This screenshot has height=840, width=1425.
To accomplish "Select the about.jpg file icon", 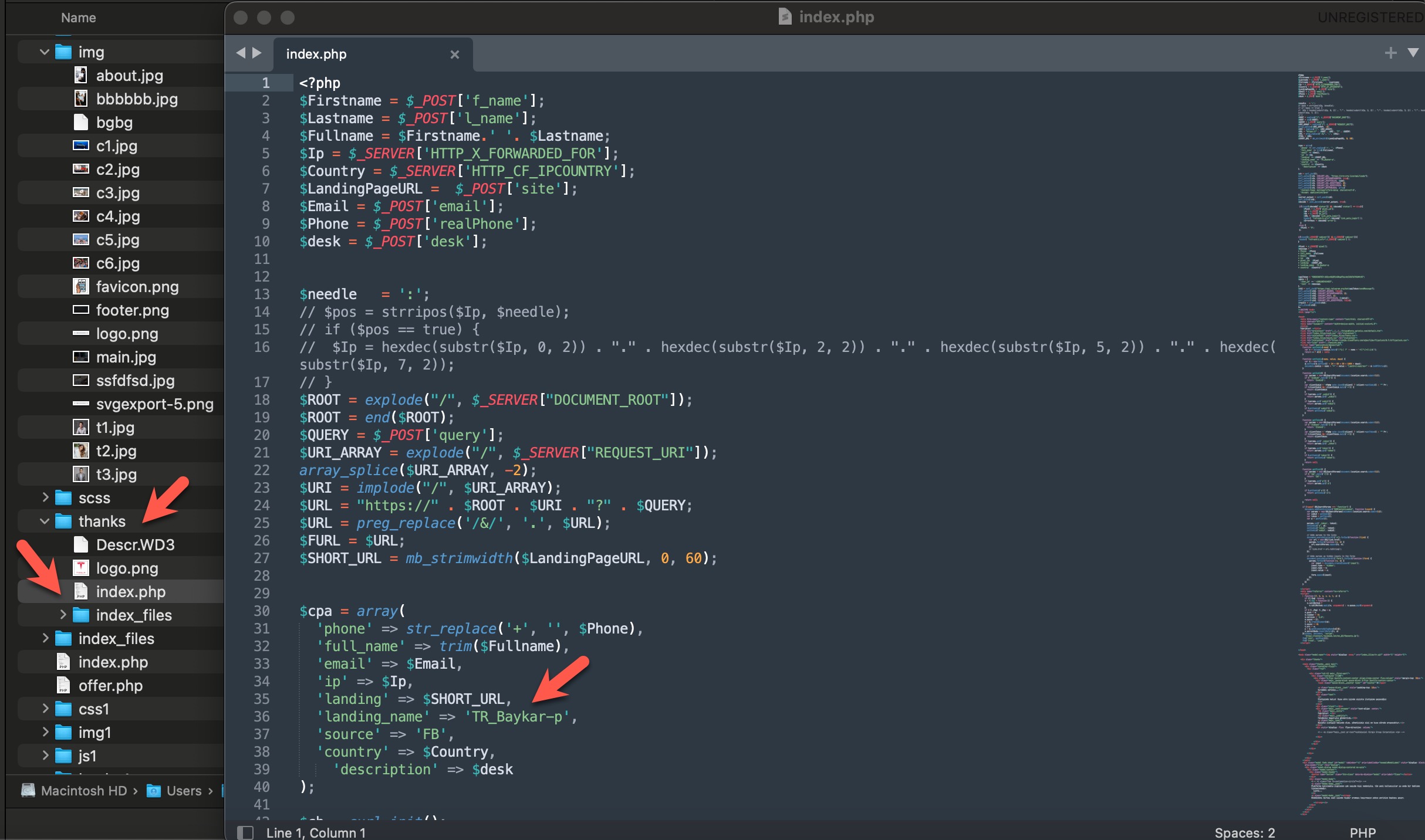I will click(x=81, y=75).
